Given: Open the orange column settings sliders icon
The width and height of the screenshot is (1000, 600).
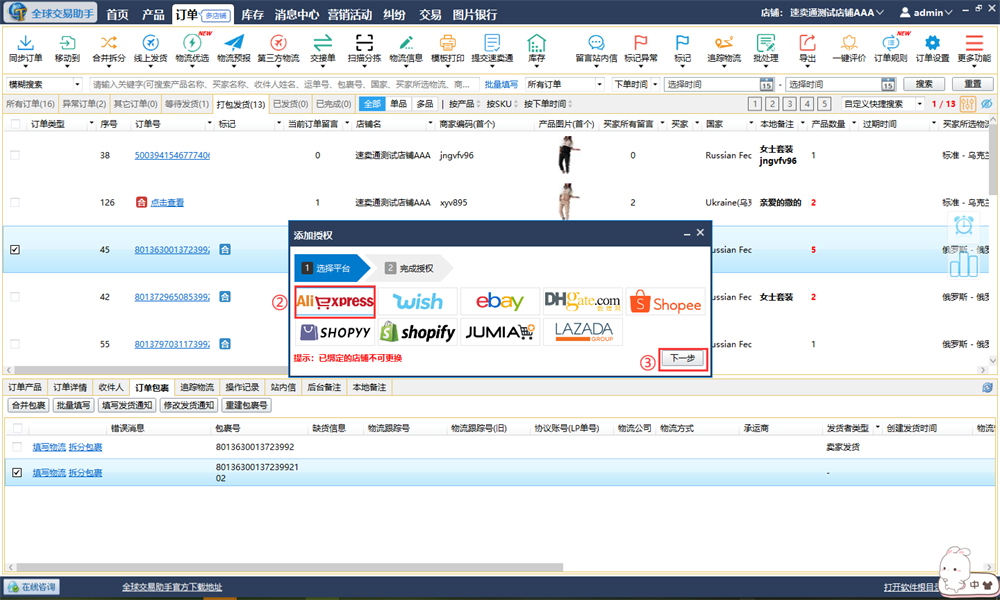Looking at the screenshot, I should (x=967, y=104).
